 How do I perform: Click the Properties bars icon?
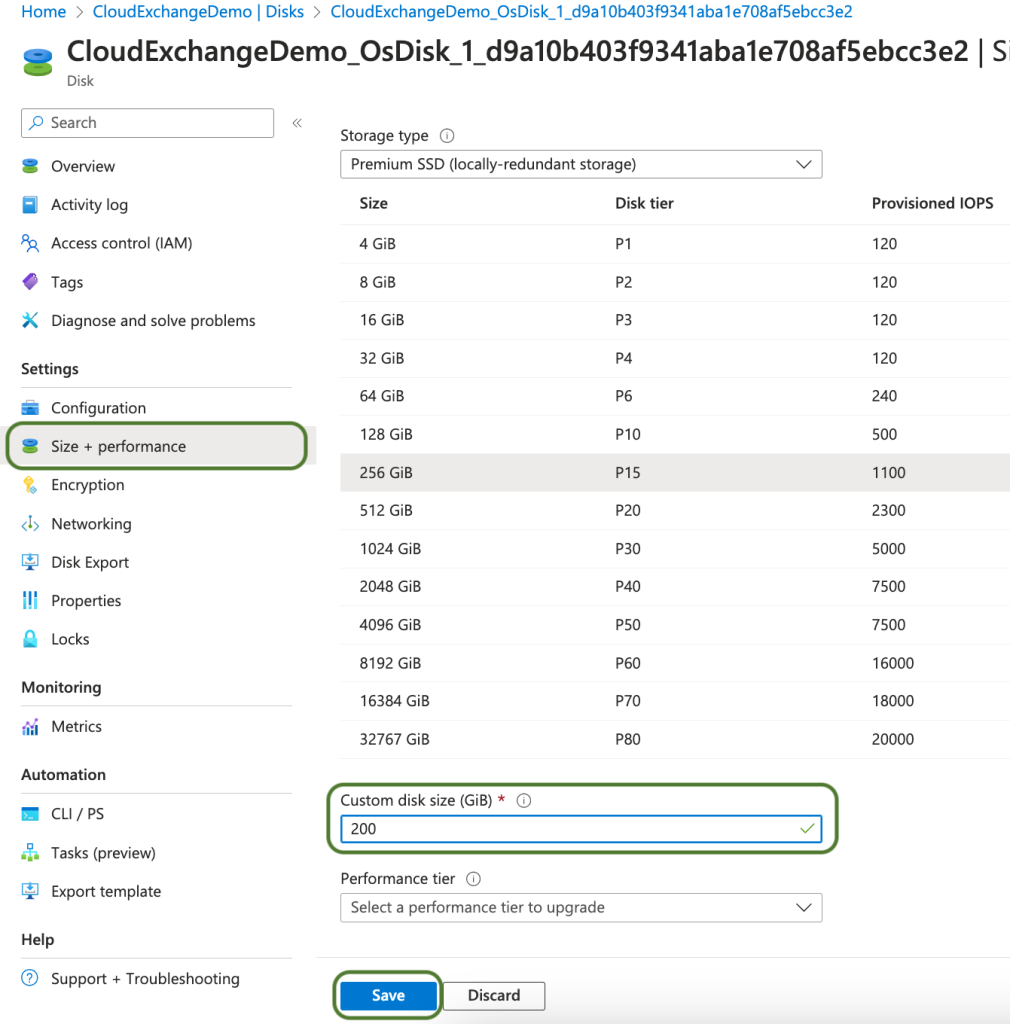30,600
